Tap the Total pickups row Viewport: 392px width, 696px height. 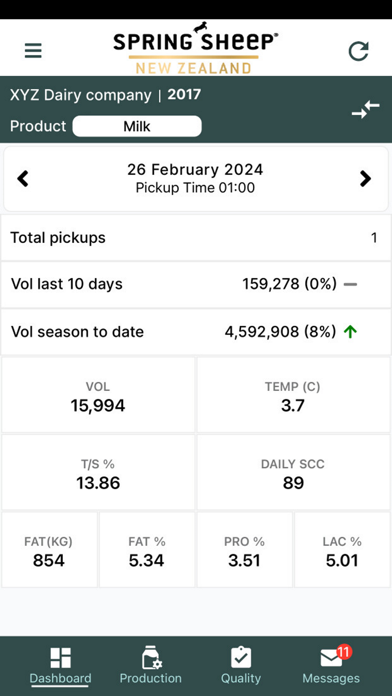pyautogui.click(x=196, y=238)
